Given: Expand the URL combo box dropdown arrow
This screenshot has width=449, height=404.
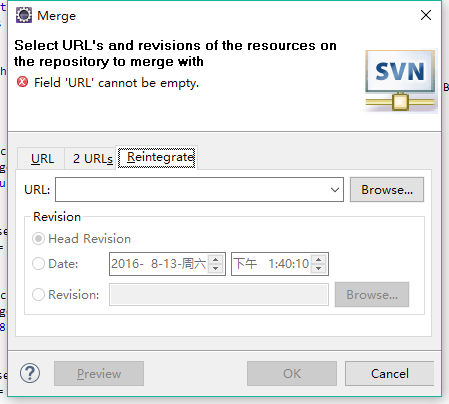Looking at the screenshot, I should 335,190.
